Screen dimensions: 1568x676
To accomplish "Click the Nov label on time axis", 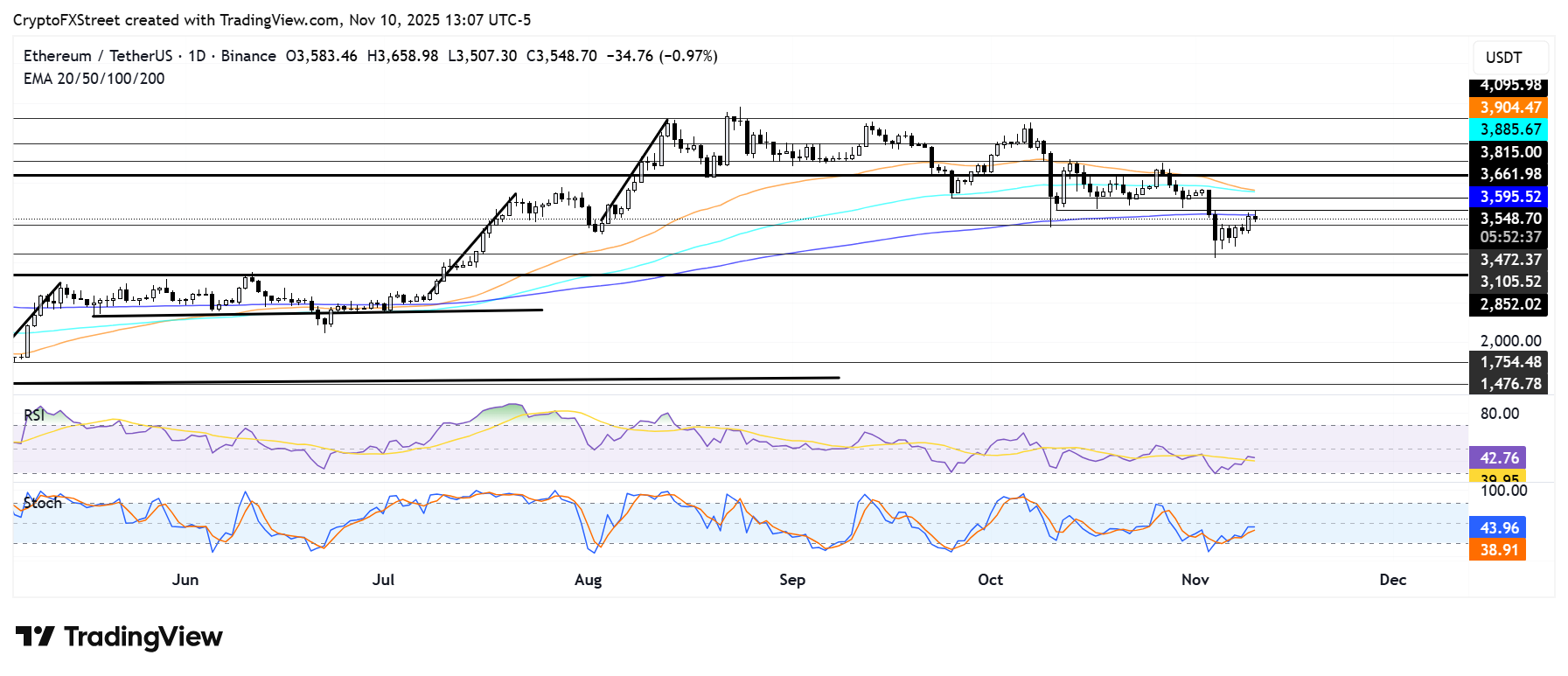I will point(1195,580).
